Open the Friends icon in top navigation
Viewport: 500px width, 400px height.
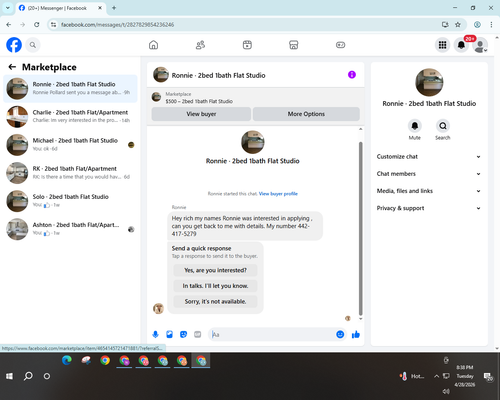coord(200,45)
